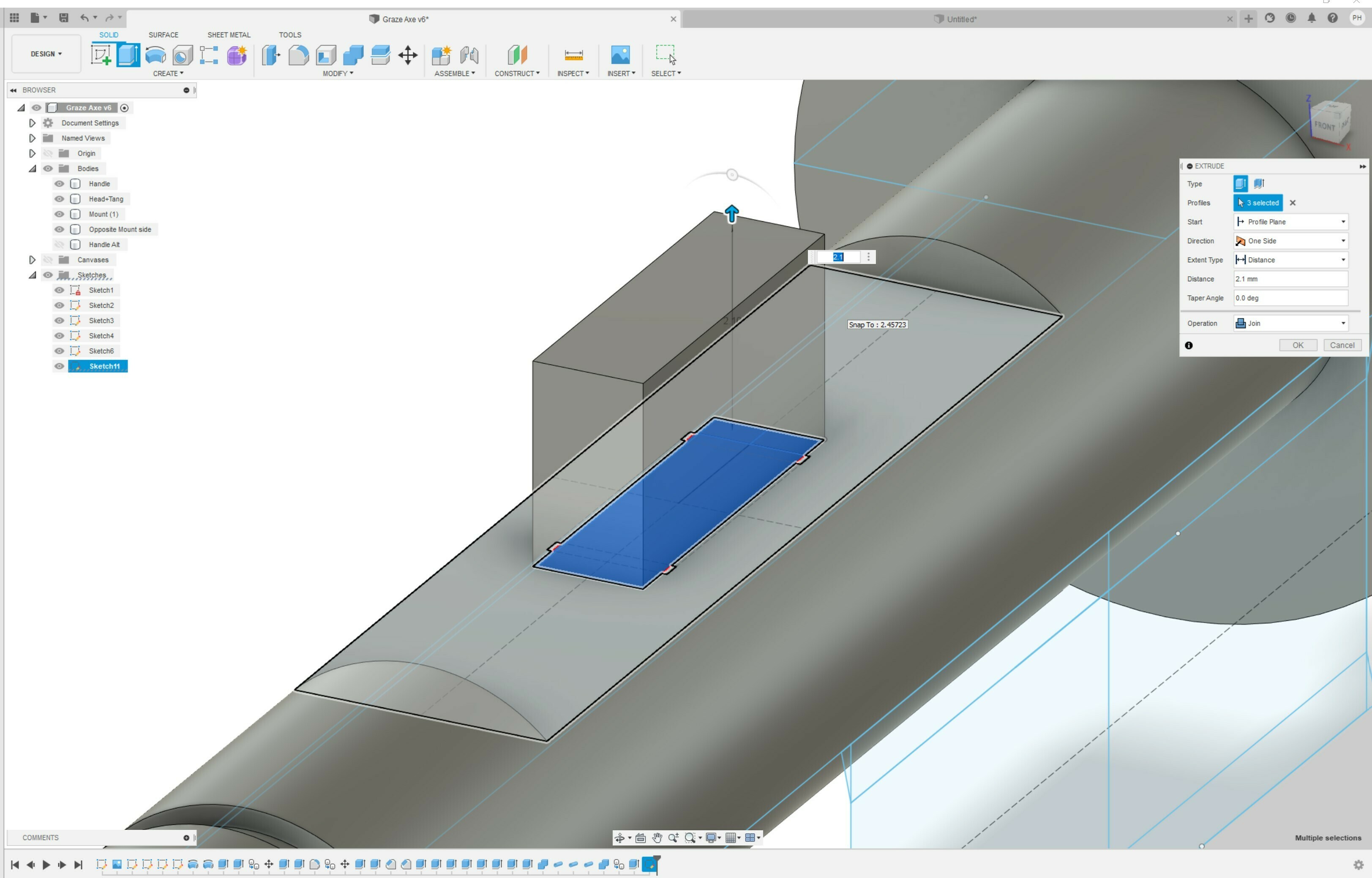Toggle visibility of Sketch11
The height and width of the screenshot is (878, 1372).
(x=59, y=366)
